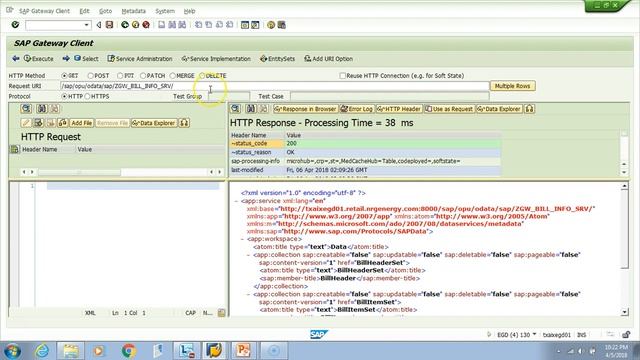
Task: Click the Service Administration button
Action: click(x=140, y=59)
